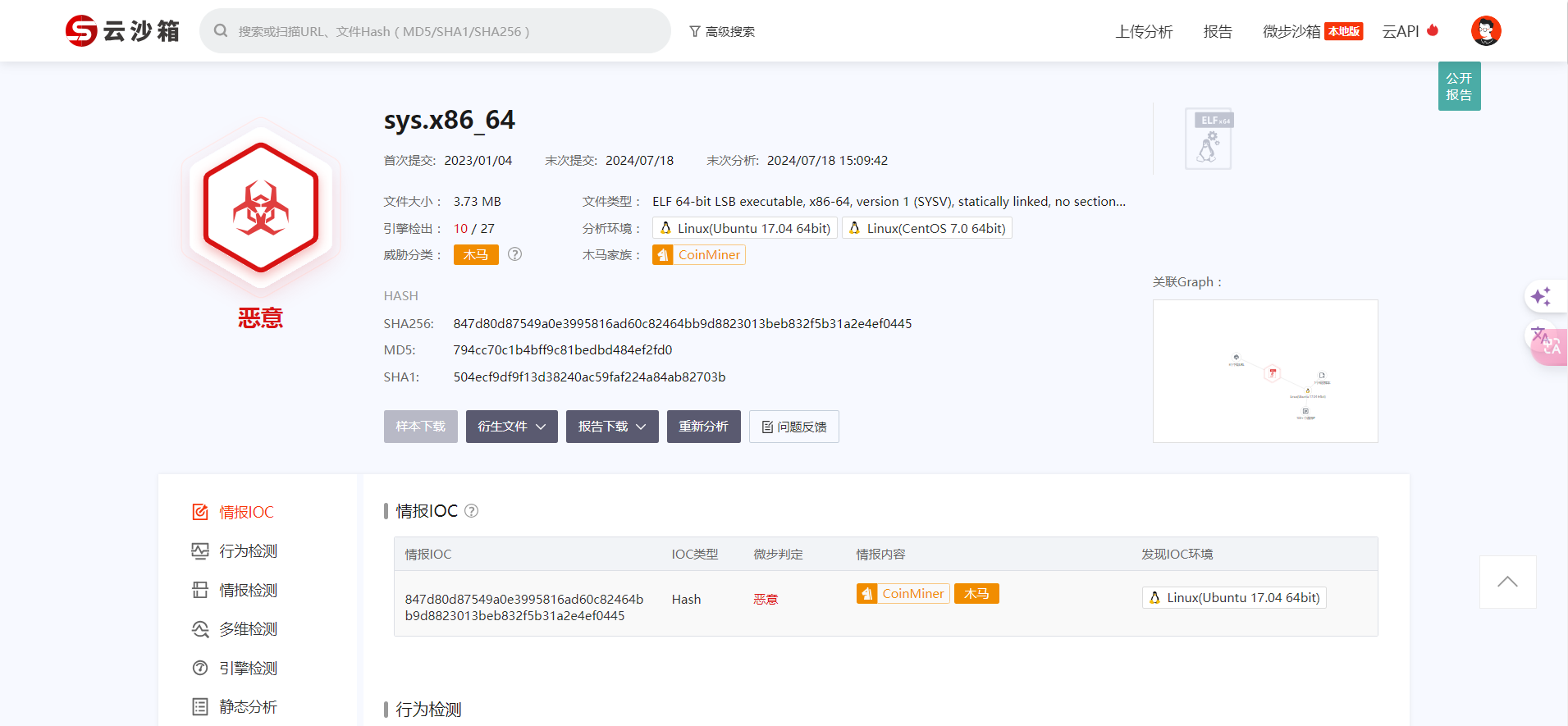The image size is (1568, 726).
Task: Open the 关联Graph thumbnail
Action: 1265,371
